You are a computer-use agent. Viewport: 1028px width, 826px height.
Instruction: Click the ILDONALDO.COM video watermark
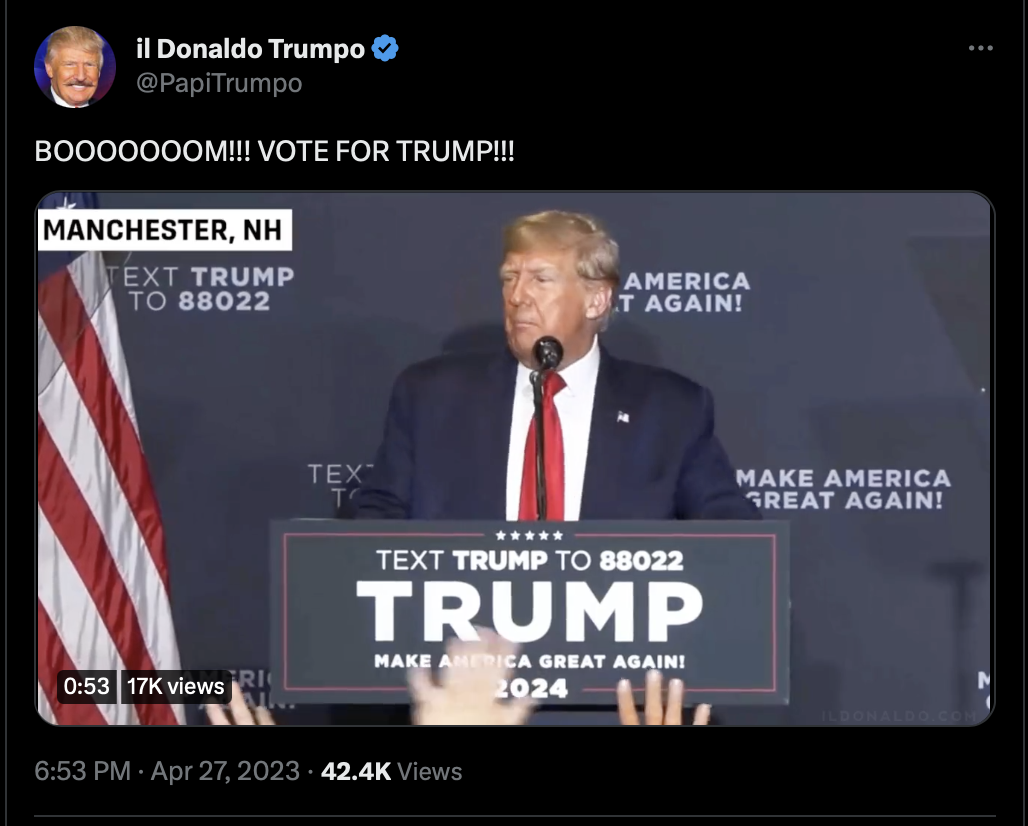point(899,715)
